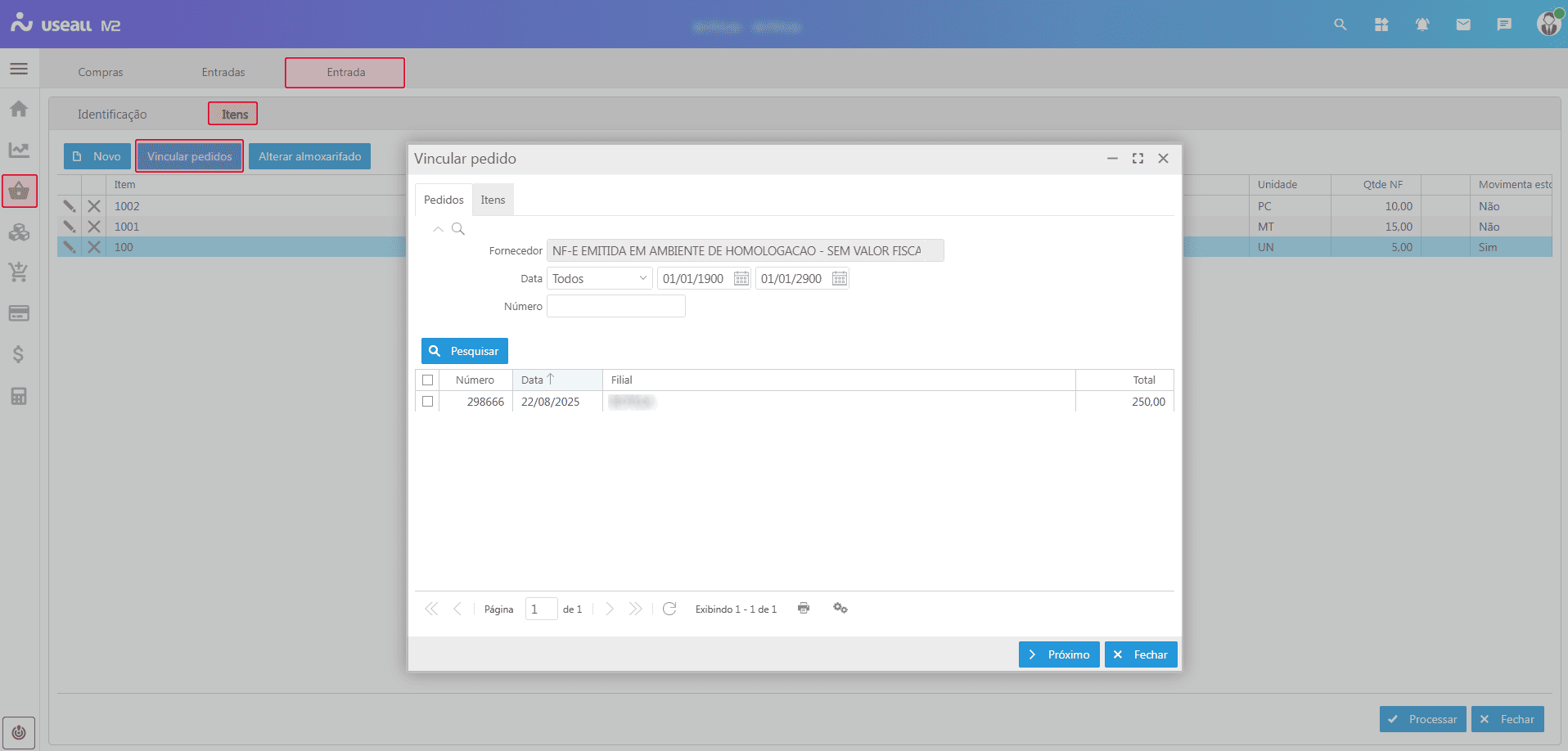Open start date calendar picker
Viewport: 1568px width, 751px height.
(x=741, y=279)
